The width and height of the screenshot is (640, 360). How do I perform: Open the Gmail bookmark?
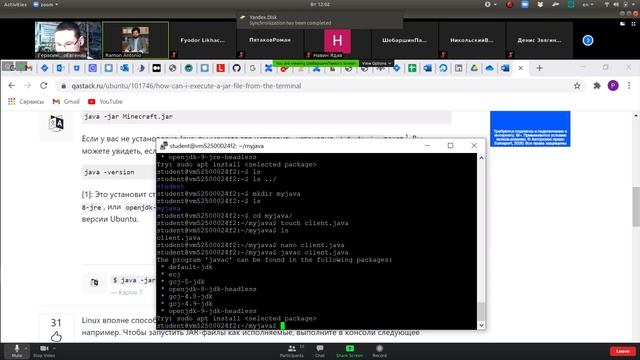click(66, 102)
